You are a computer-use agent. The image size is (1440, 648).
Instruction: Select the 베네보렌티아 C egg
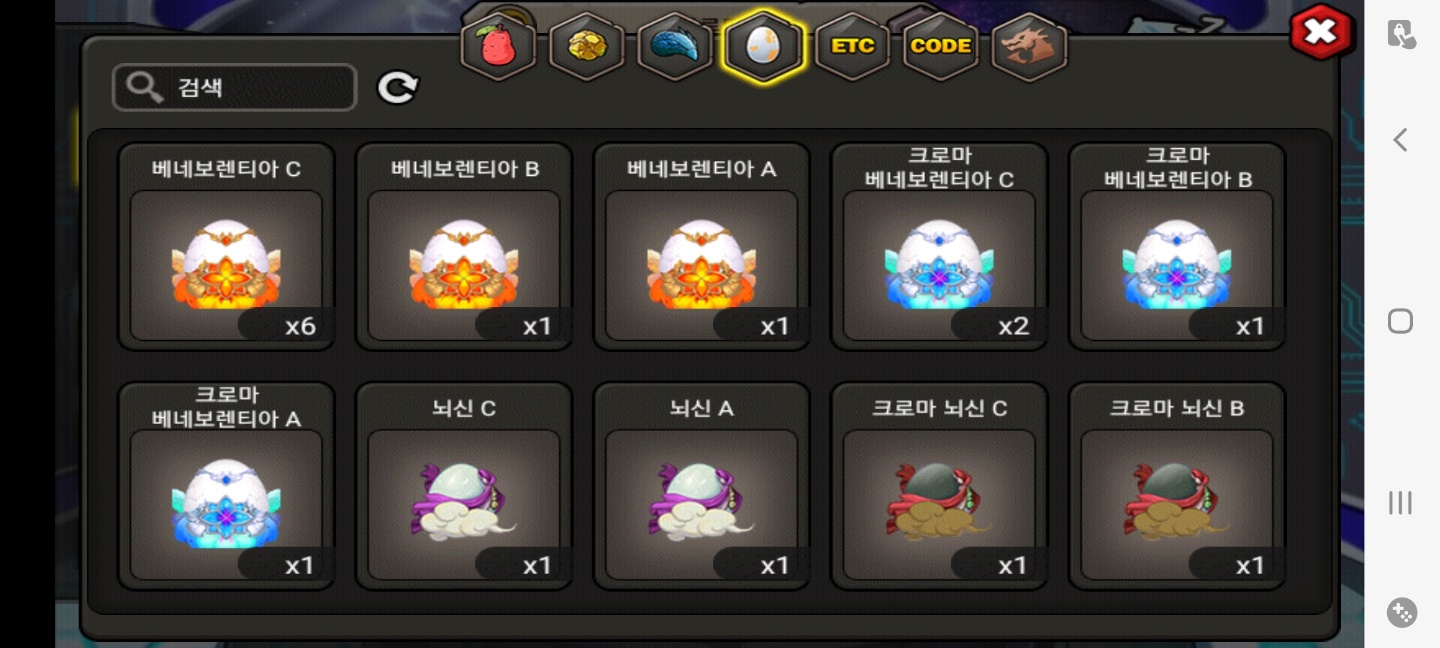click(226, 247)
